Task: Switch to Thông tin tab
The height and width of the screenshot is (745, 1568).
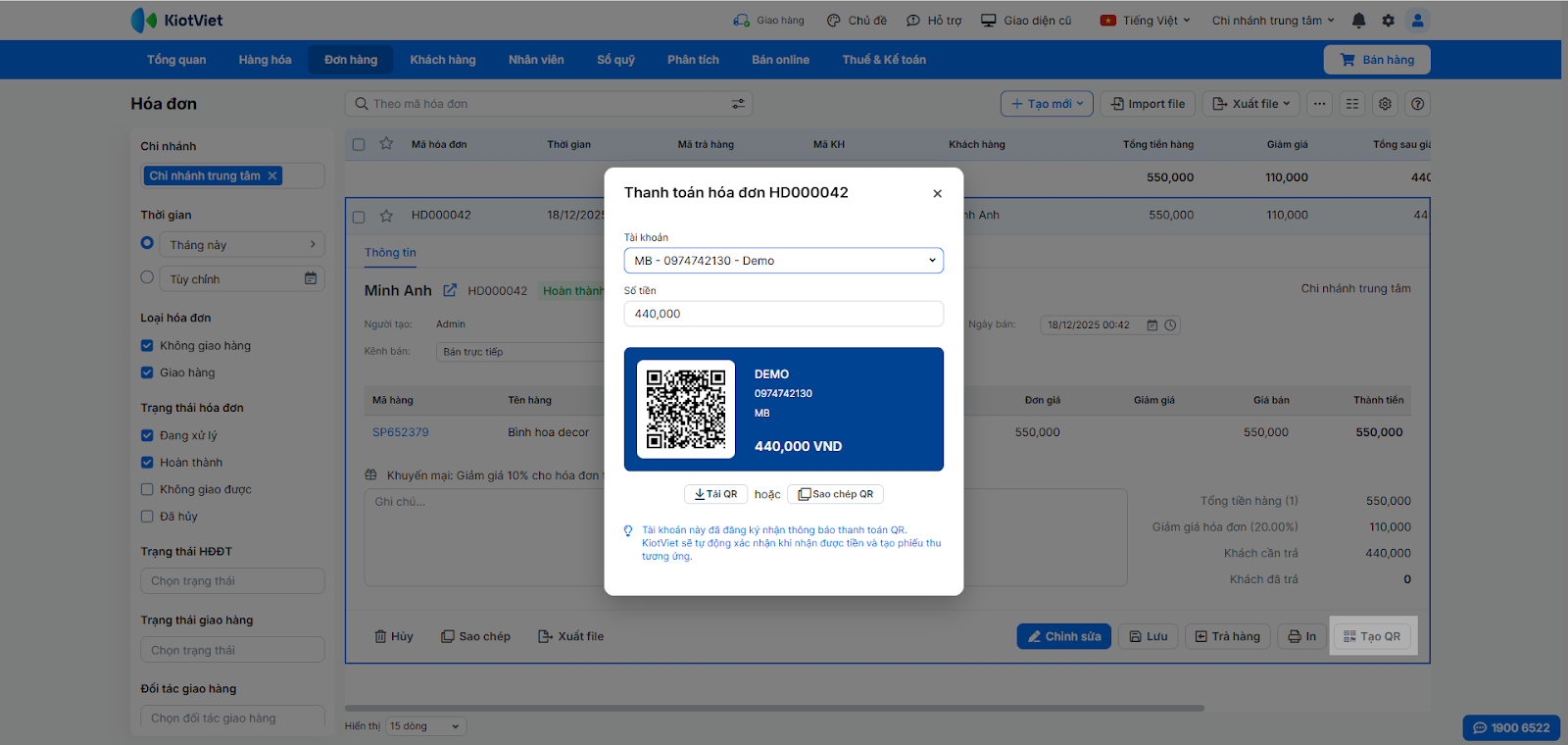Action: click(390, 253)
